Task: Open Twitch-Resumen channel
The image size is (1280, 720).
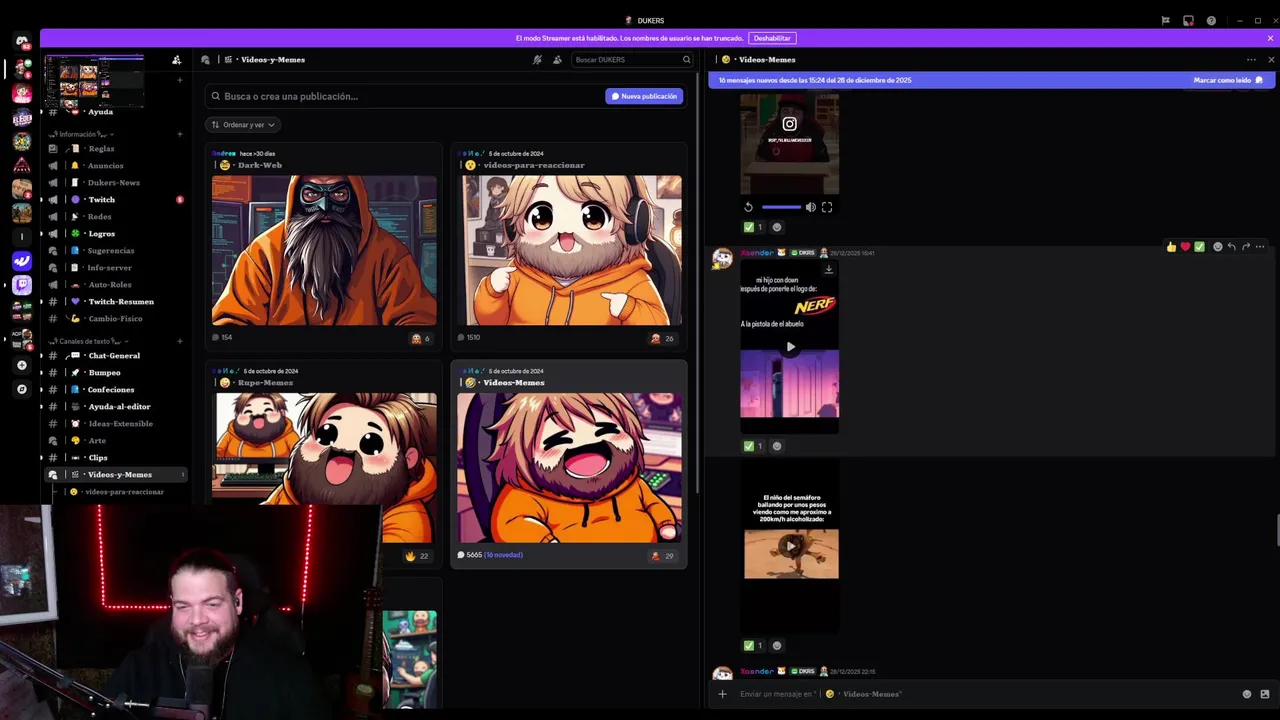Action: tap(116, 302)
